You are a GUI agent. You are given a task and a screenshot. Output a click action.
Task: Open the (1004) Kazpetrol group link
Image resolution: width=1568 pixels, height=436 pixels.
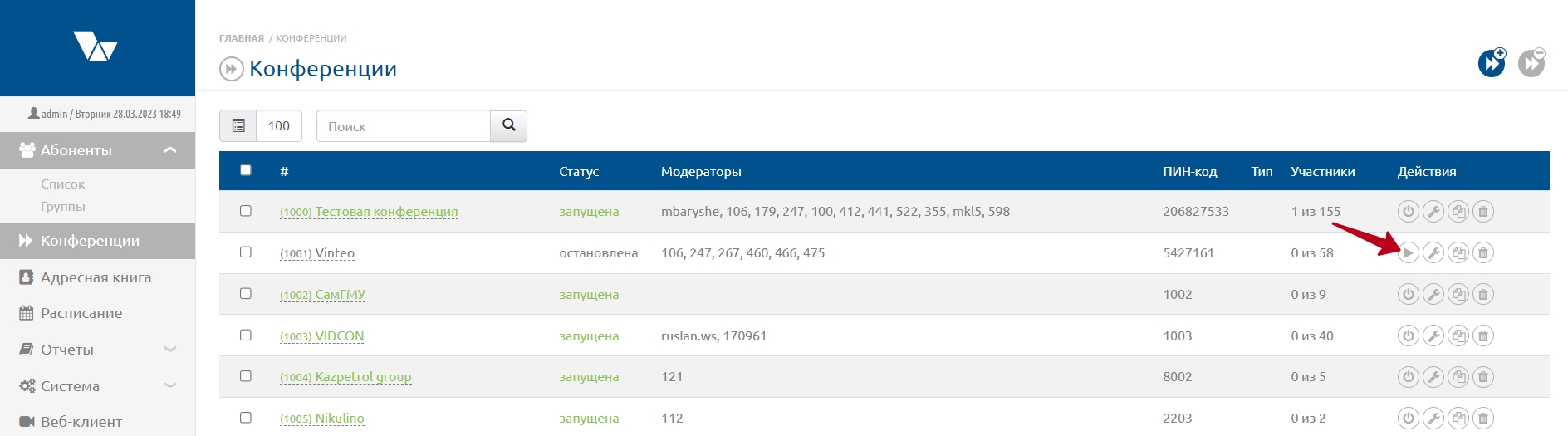tap(345, 377)
